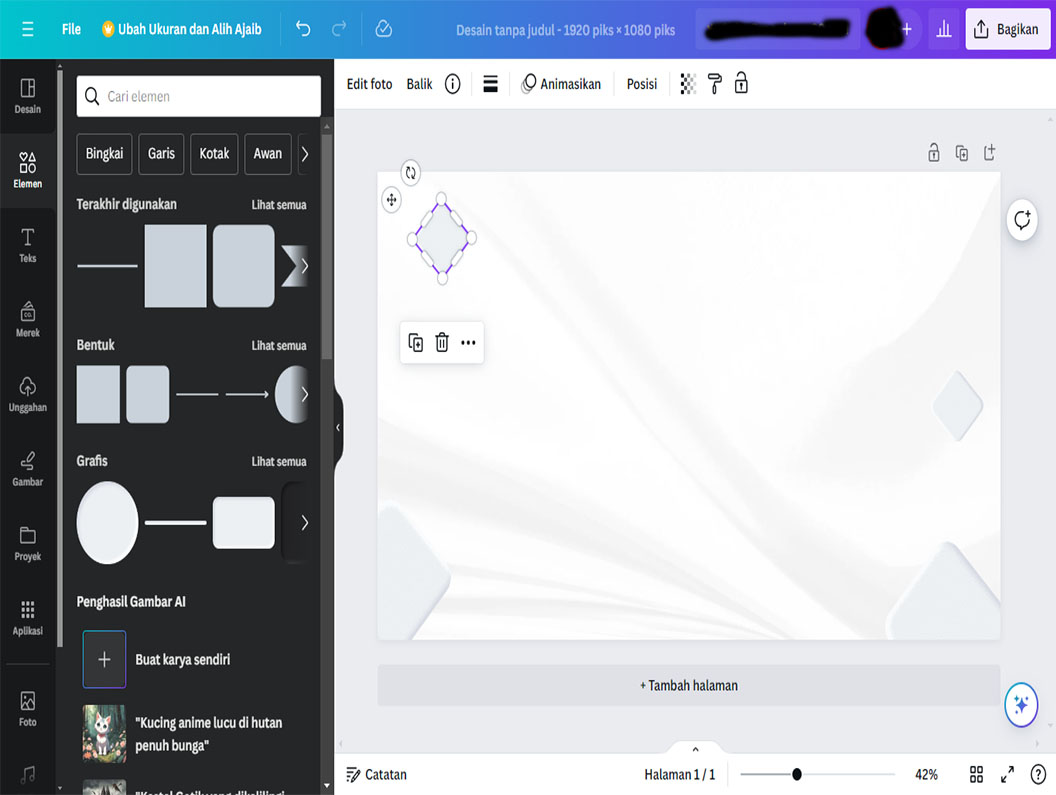Click Tambah halaman to add a page
1056x795 pixels.
coord(689,686)
